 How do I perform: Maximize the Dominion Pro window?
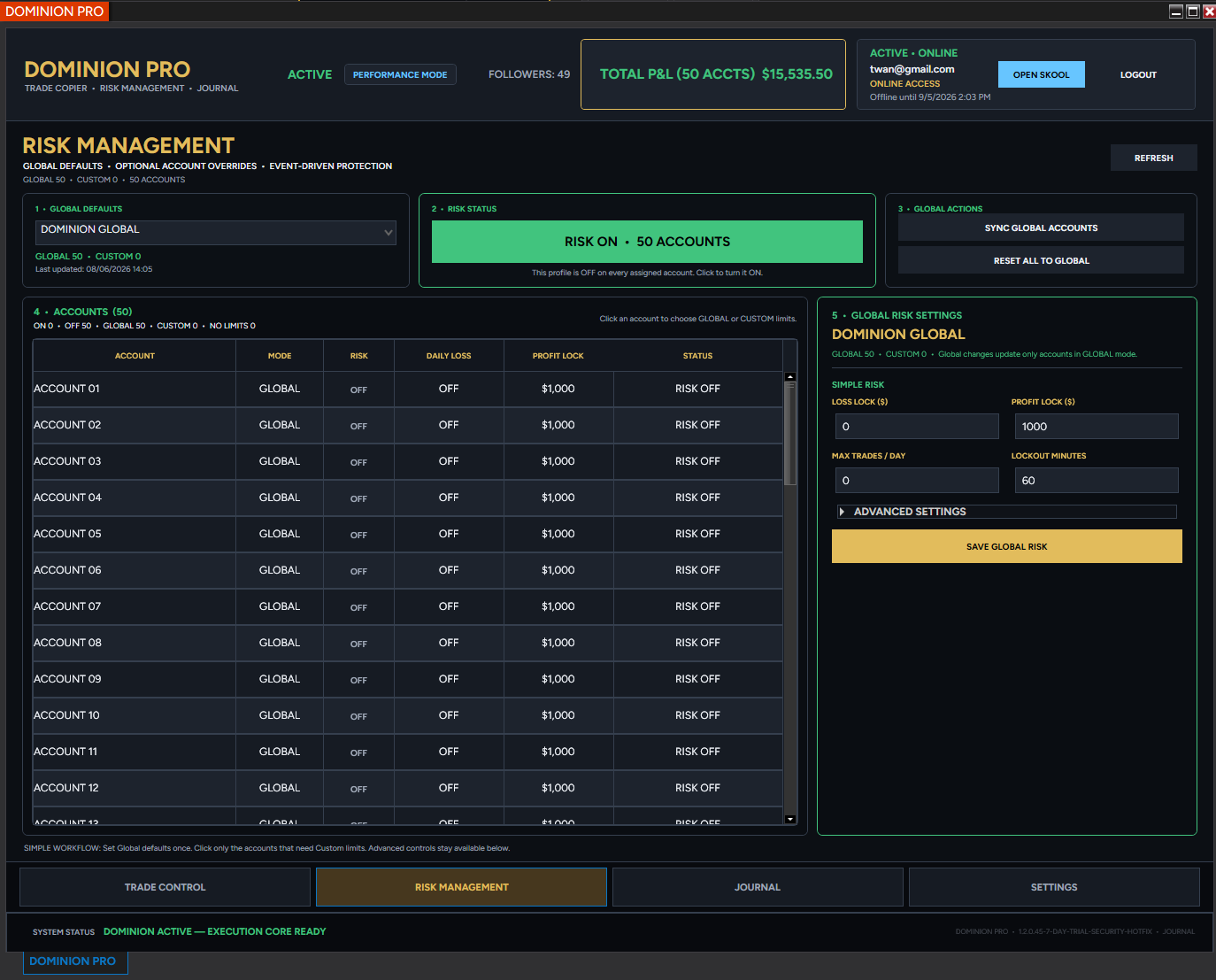pos(1193,12)
